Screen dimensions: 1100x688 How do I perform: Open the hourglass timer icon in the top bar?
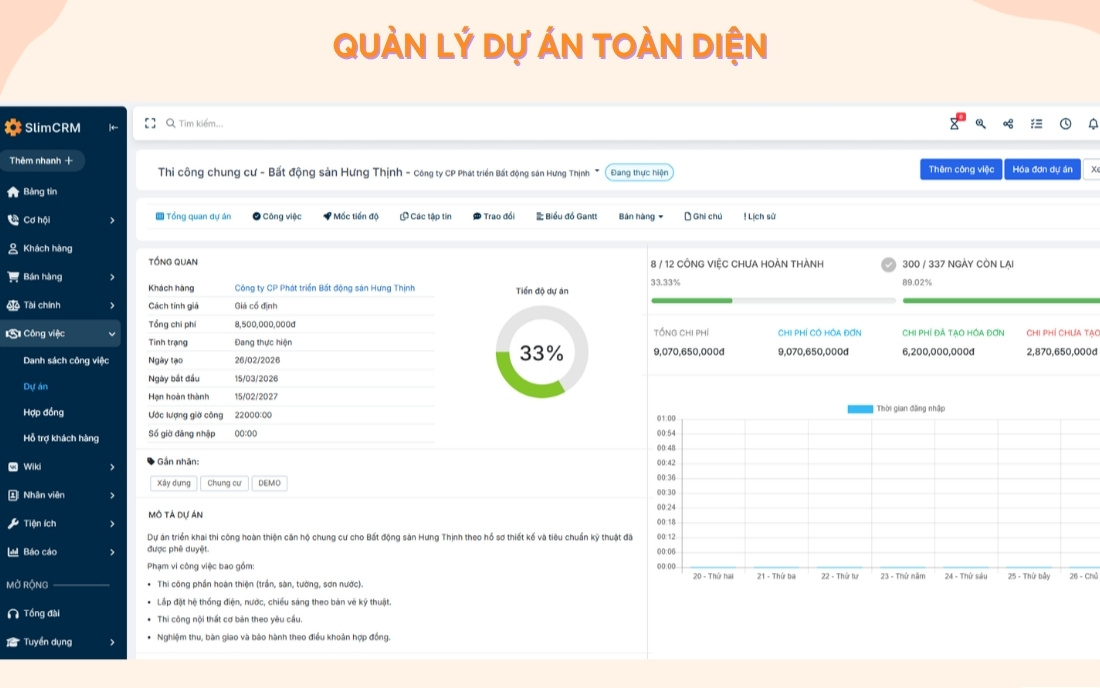pos(954,123)
